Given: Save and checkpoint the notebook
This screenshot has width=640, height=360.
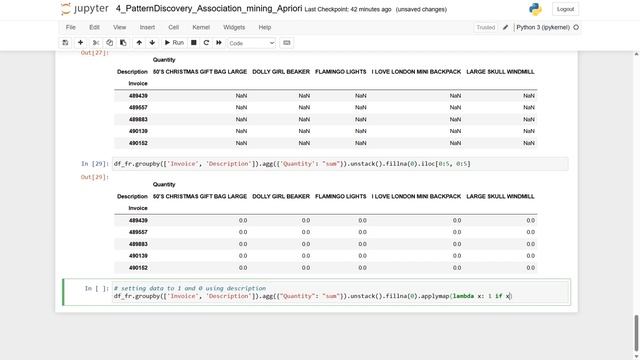Looking at the screenshot, I should 65,43.
